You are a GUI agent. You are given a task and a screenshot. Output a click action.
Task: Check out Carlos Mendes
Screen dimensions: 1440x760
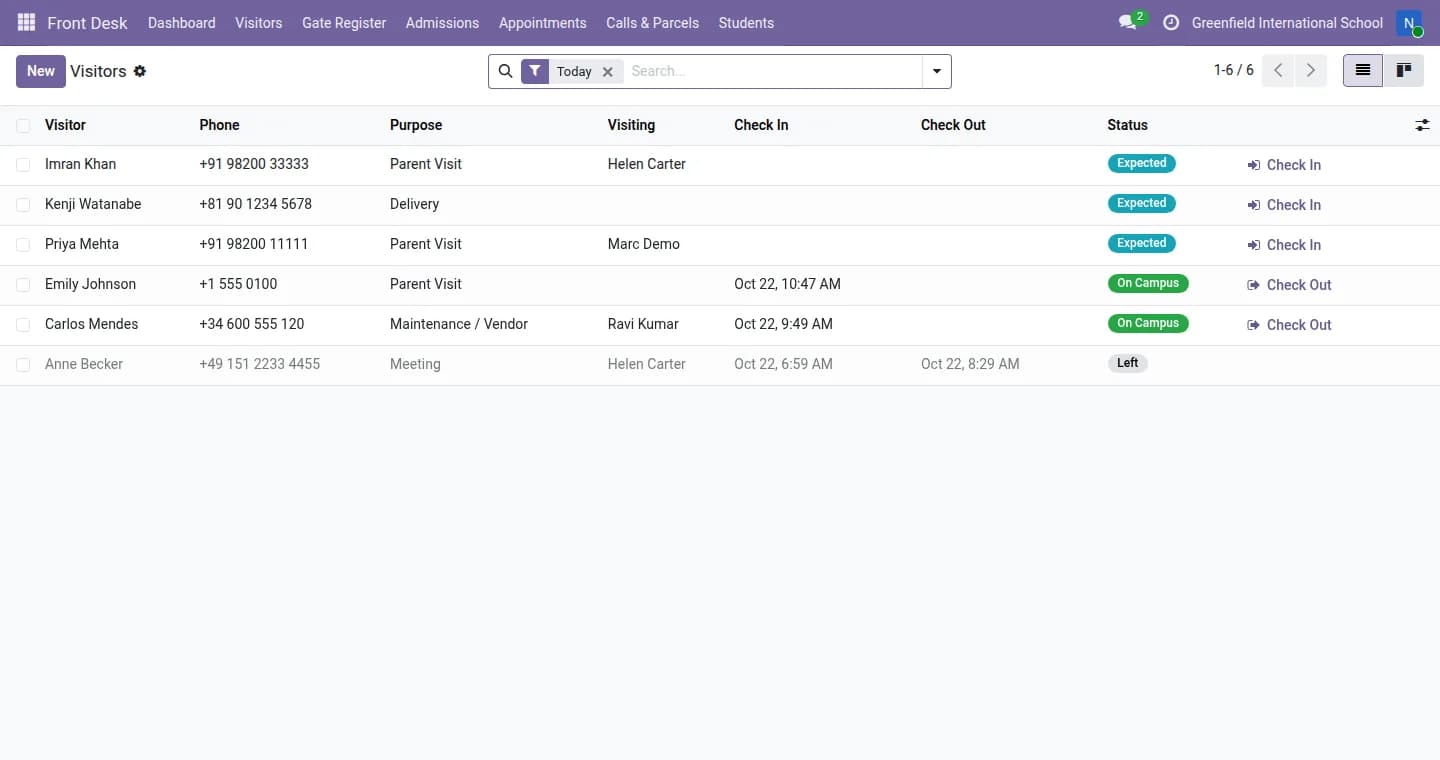[x=1290, y=325]
